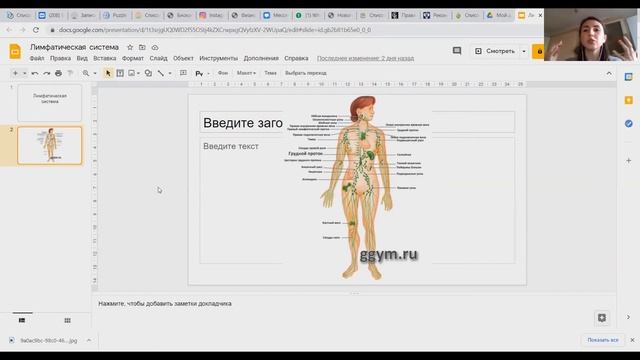Open Calendar side panel icon

pyautogui.click(x=629, y=77)
